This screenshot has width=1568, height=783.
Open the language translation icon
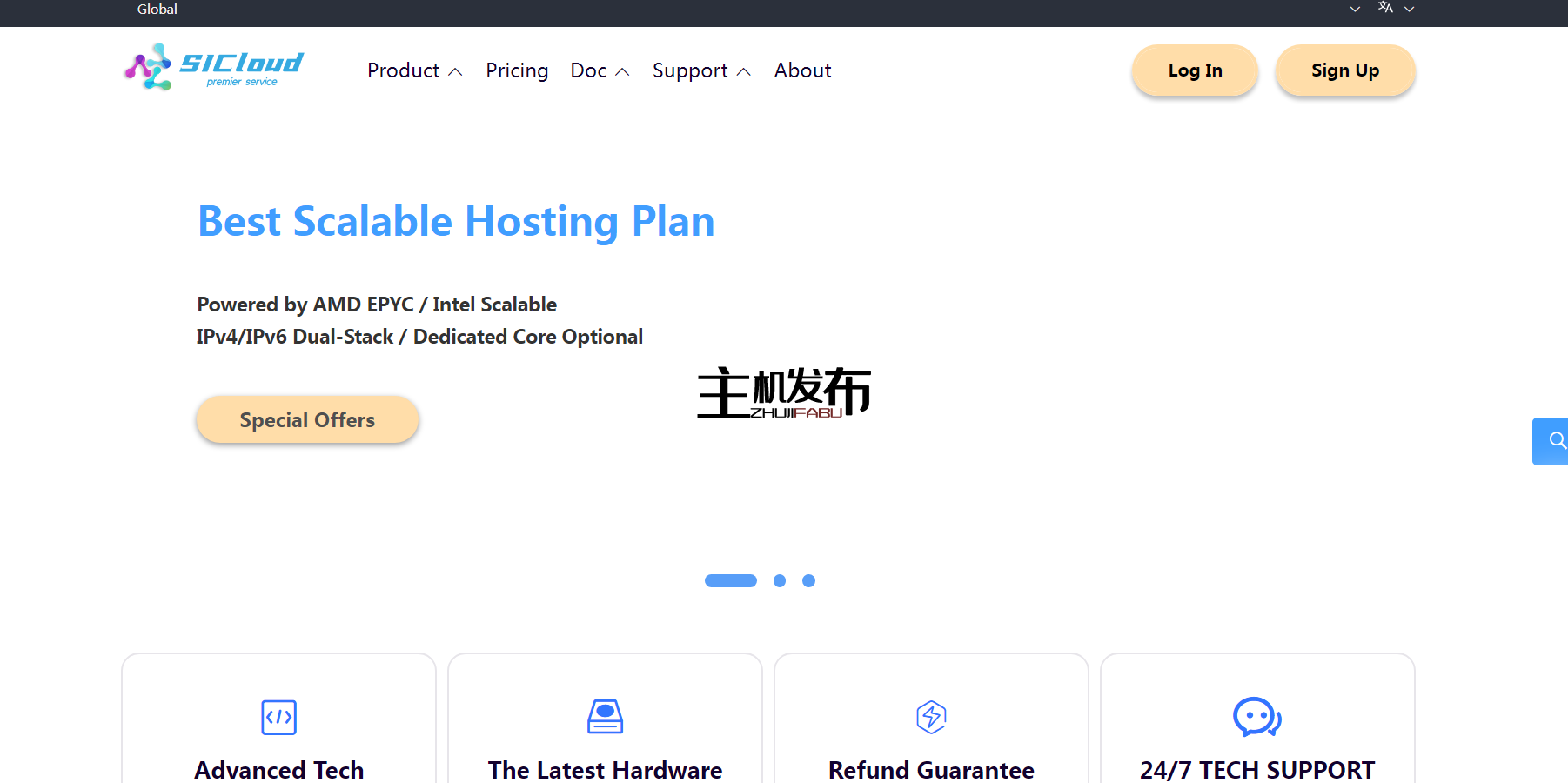(x=1384, y=8)
